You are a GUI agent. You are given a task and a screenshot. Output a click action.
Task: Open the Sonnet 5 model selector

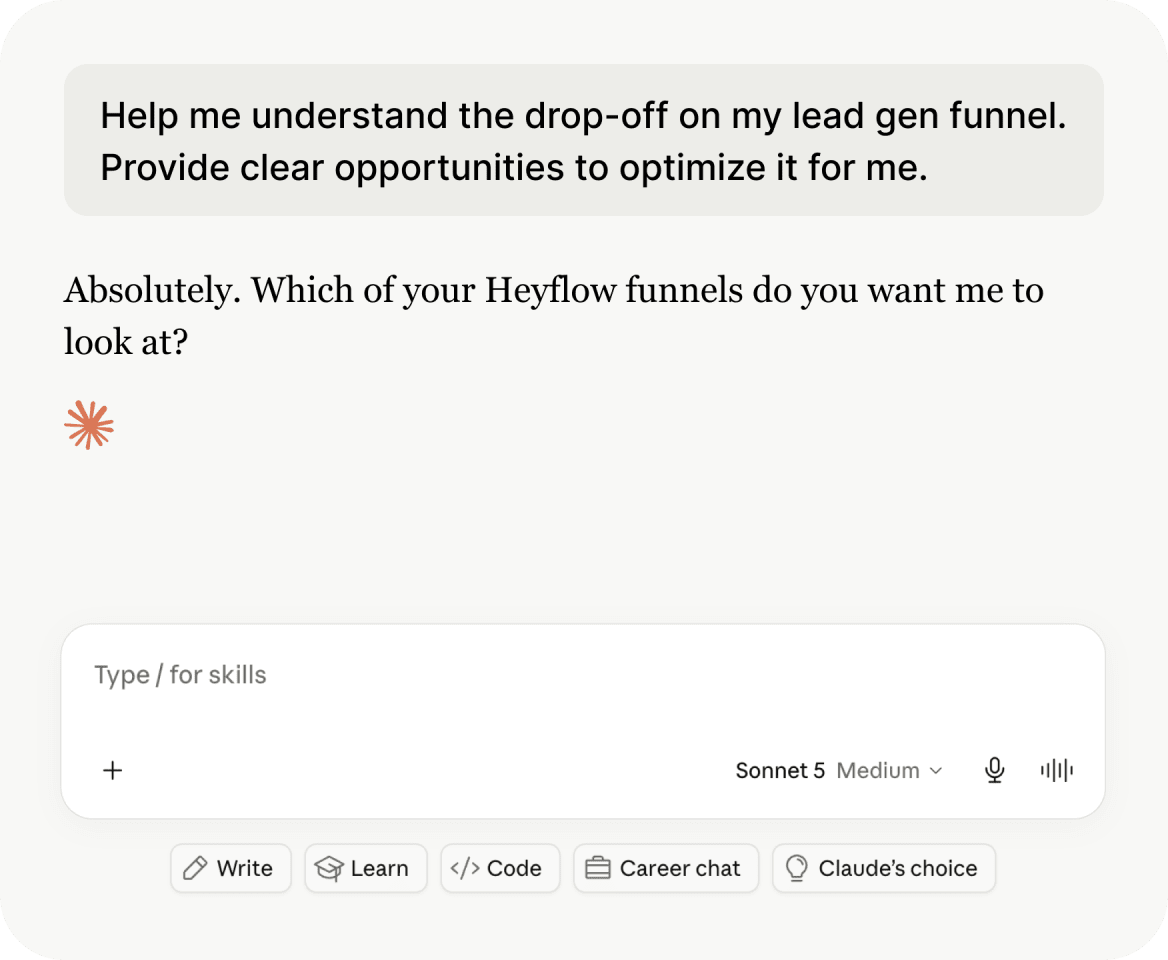(839, 770)
